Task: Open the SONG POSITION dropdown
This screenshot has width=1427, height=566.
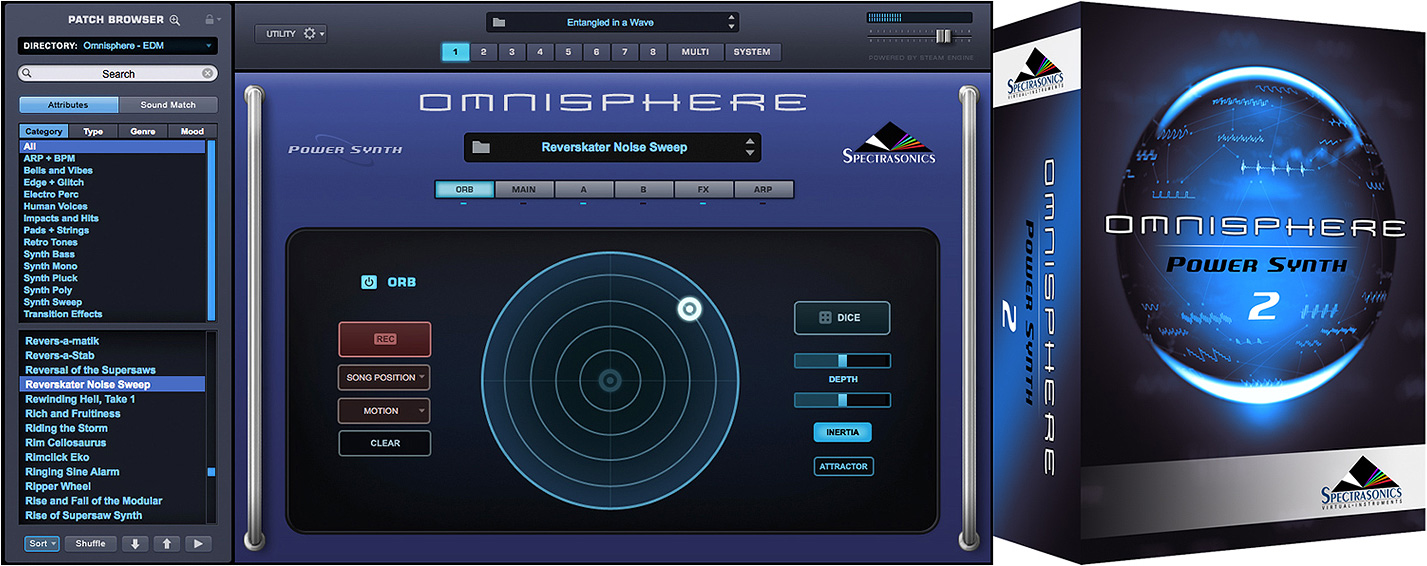Action: 385,378
